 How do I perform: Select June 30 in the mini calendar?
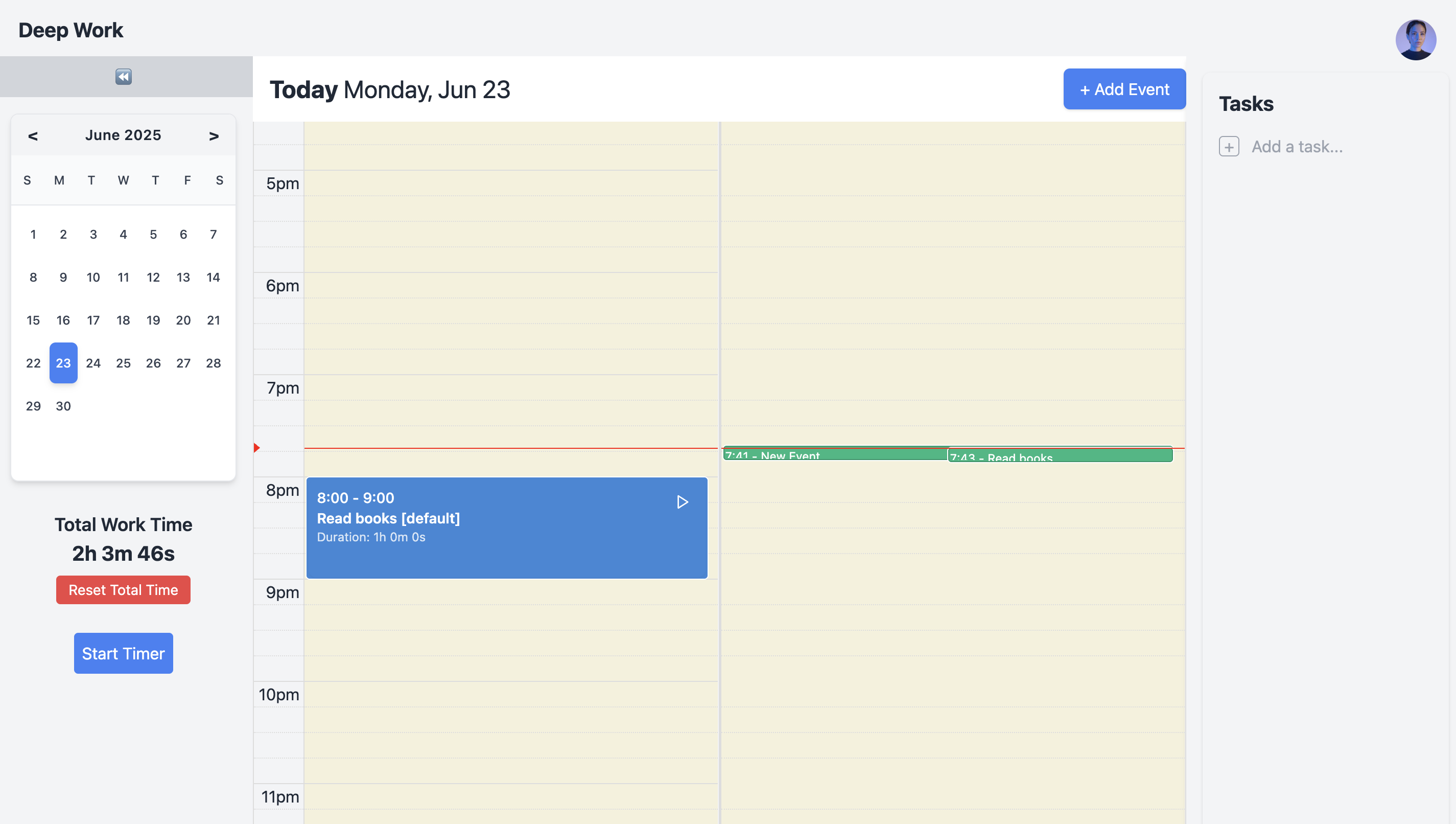coord(63,406)
